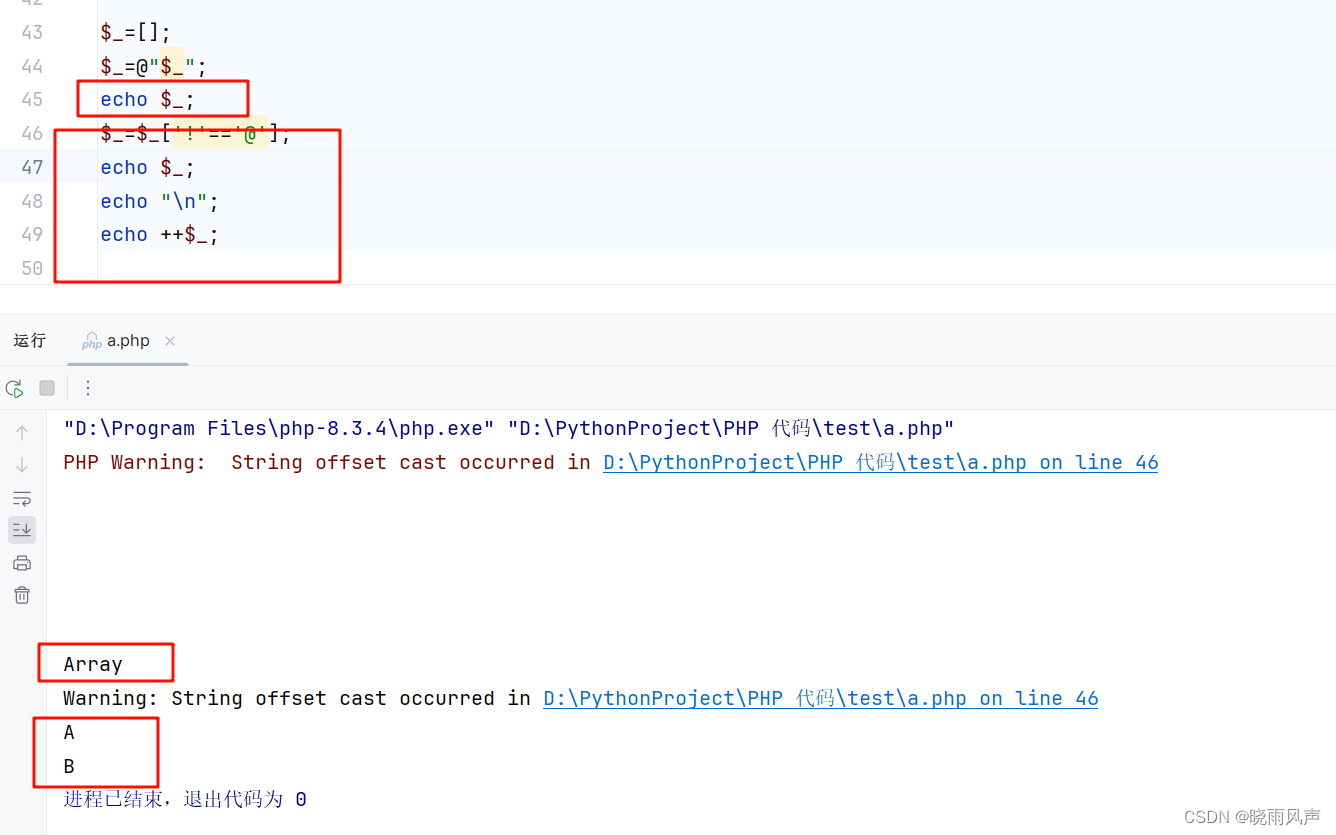
Task: Toggle the soft-wrap icon in console
Action: tap(22, 498)
